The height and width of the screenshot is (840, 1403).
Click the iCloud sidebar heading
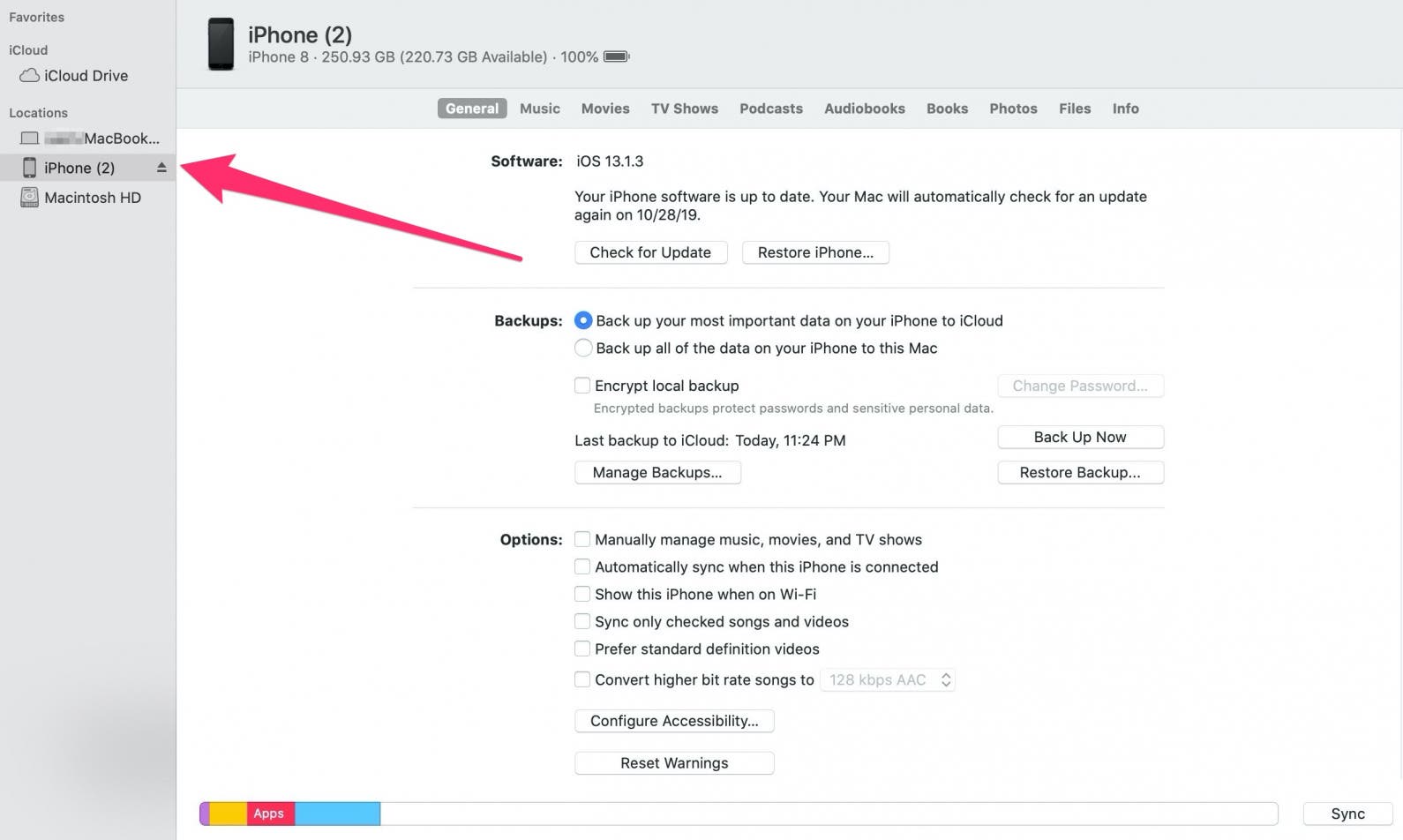pos(28,50)
